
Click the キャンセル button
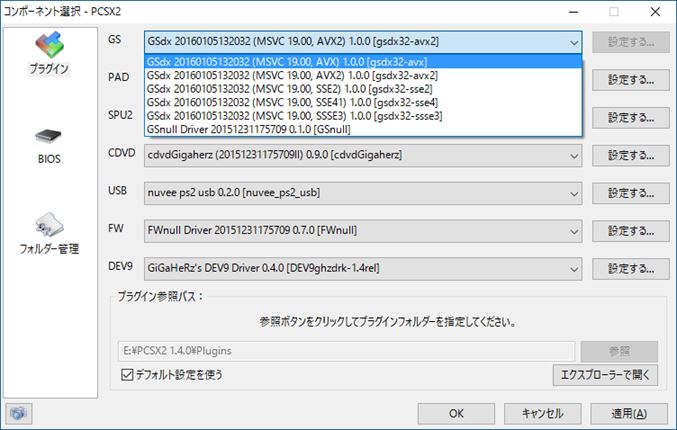pyautogui.click(x=542, y=414)
